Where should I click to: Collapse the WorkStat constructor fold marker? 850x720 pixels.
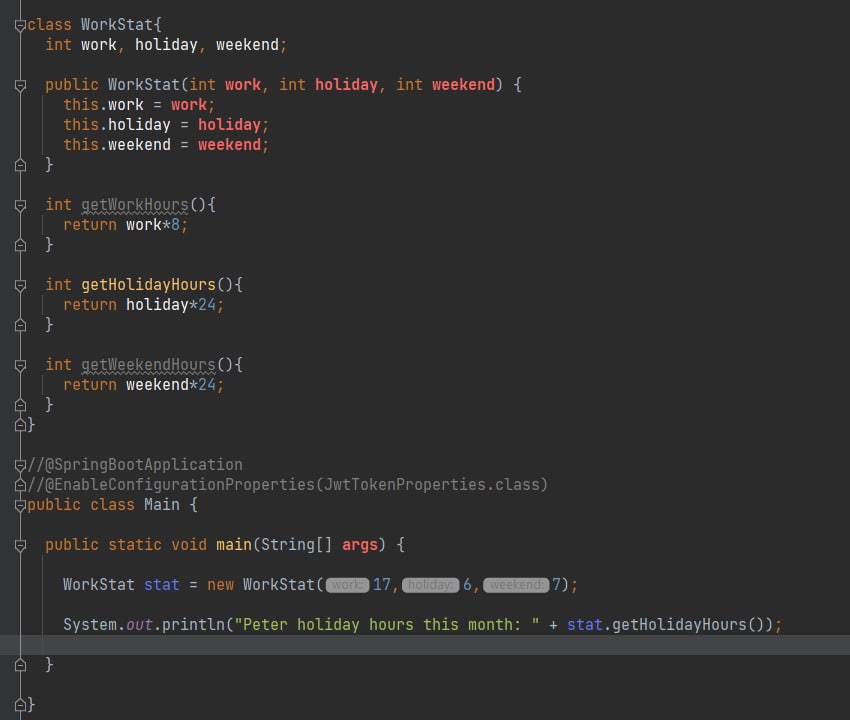(x=20, y=85)
